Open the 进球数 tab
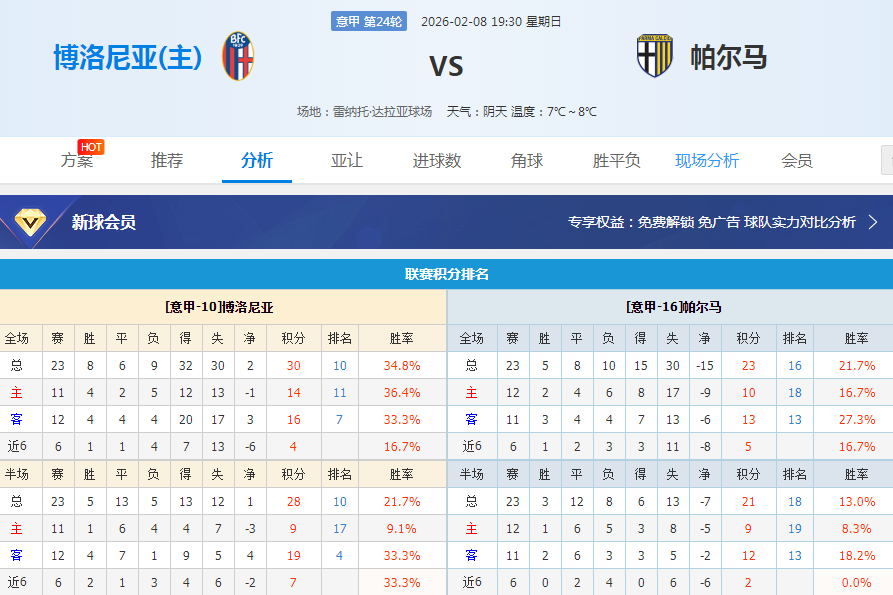893x595 pixels. 437,160
